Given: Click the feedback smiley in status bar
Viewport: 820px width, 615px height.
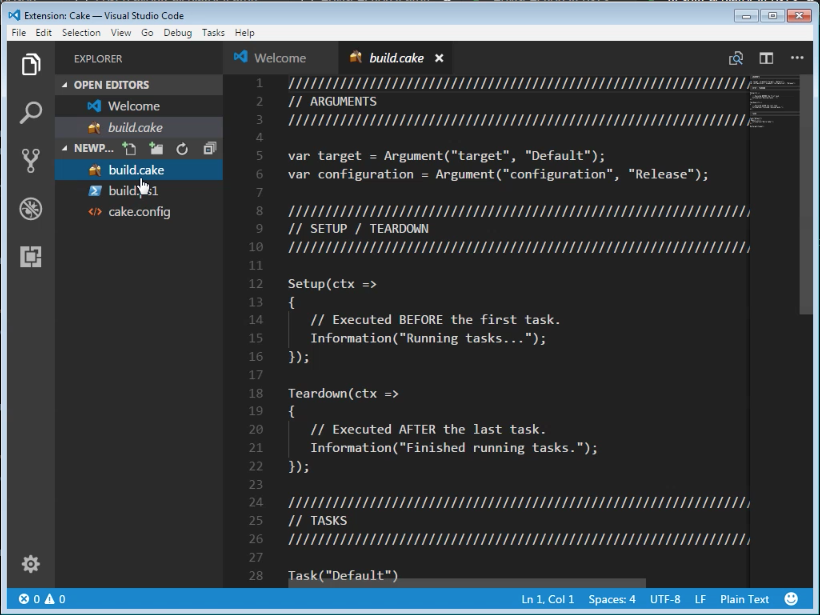Looking at the screenshot, I should tap(791, 599).
